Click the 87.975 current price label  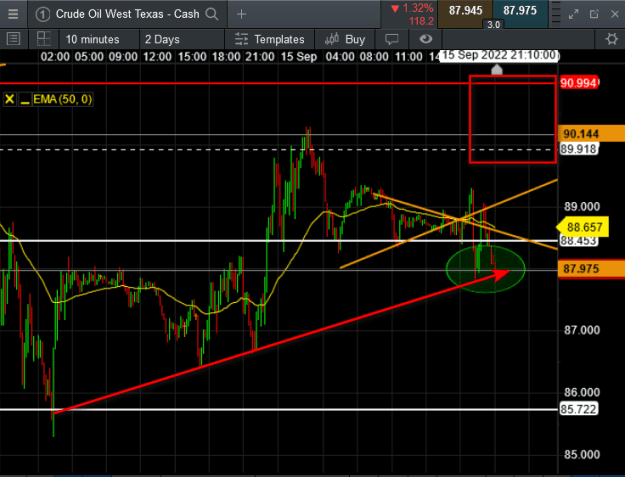[591, 269]
